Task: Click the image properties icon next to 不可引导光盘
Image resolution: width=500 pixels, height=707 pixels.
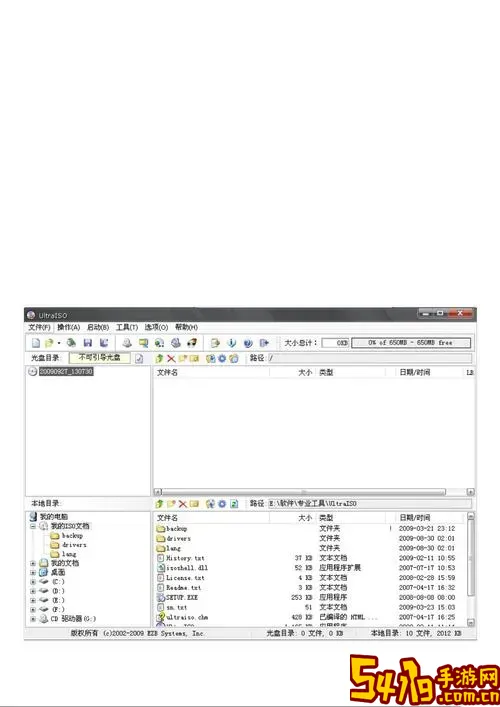Action: pyautogui.click(x=139, y=359)
